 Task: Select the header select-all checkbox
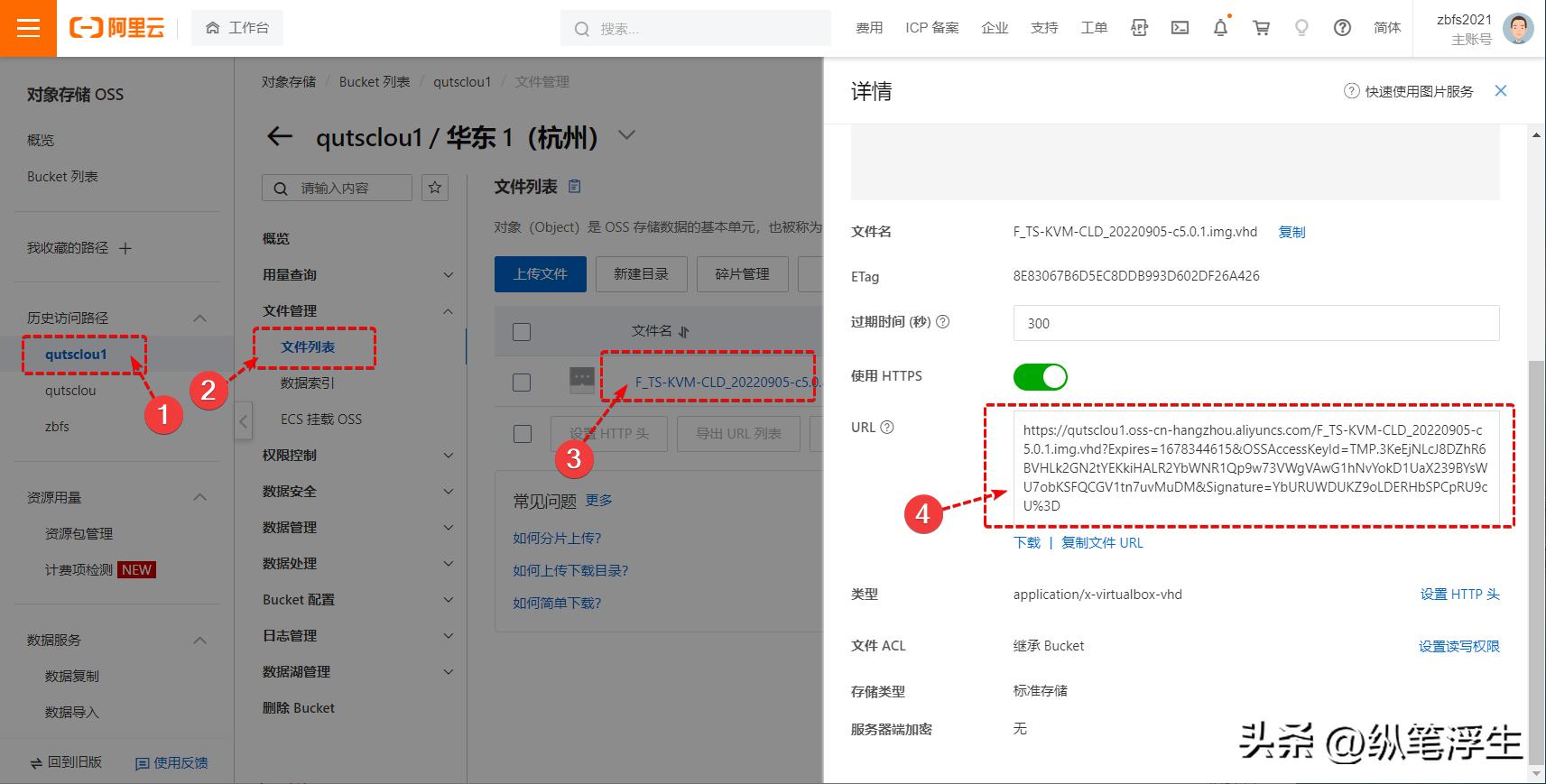click(x=522, y=331)
